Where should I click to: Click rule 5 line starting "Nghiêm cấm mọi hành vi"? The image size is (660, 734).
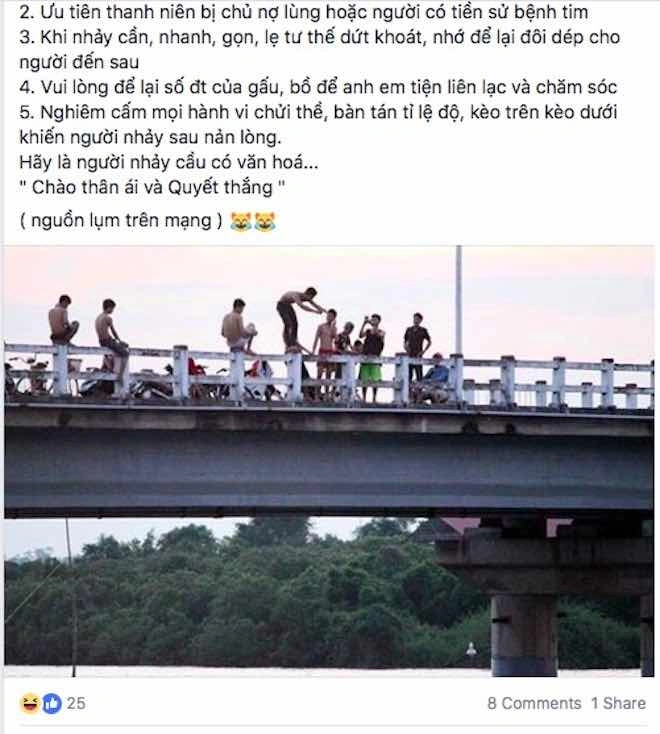click(x=318, y=125)
